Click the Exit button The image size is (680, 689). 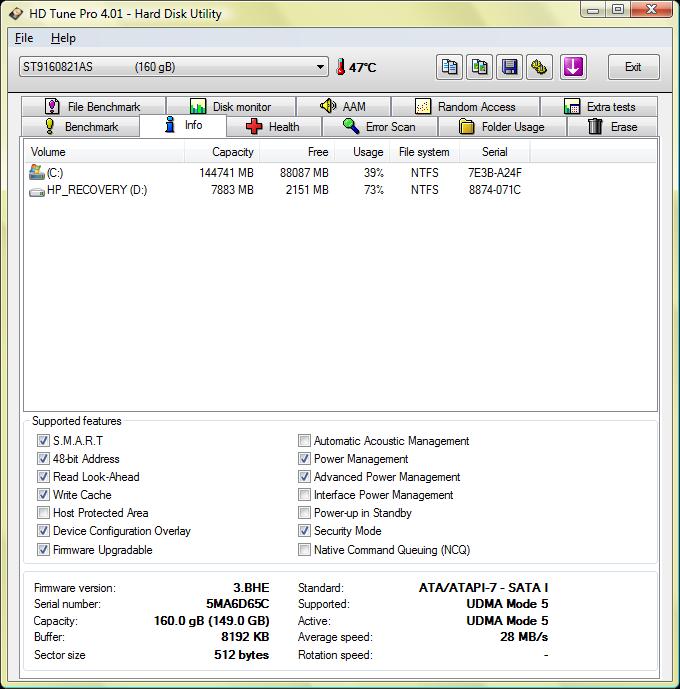[633, 67]
